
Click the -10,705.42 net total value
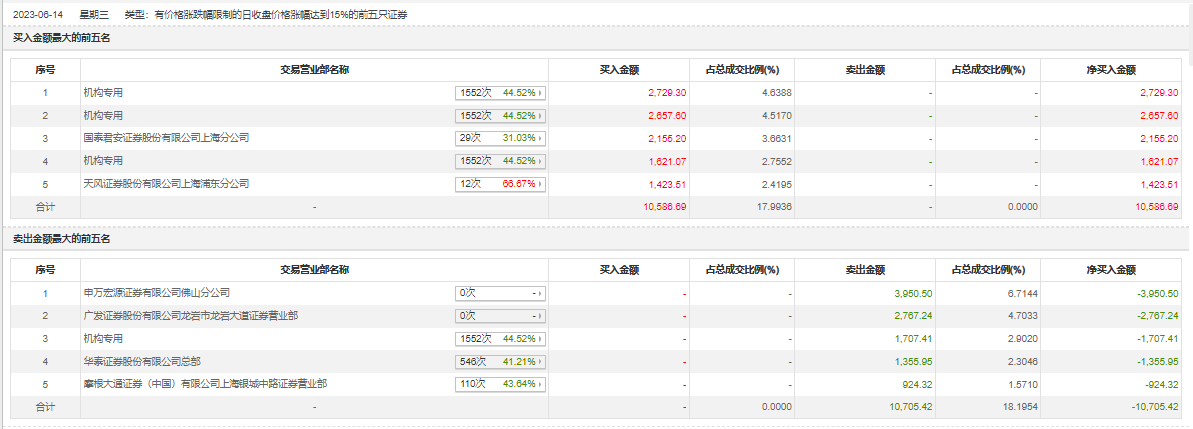tap(1155, 406)
